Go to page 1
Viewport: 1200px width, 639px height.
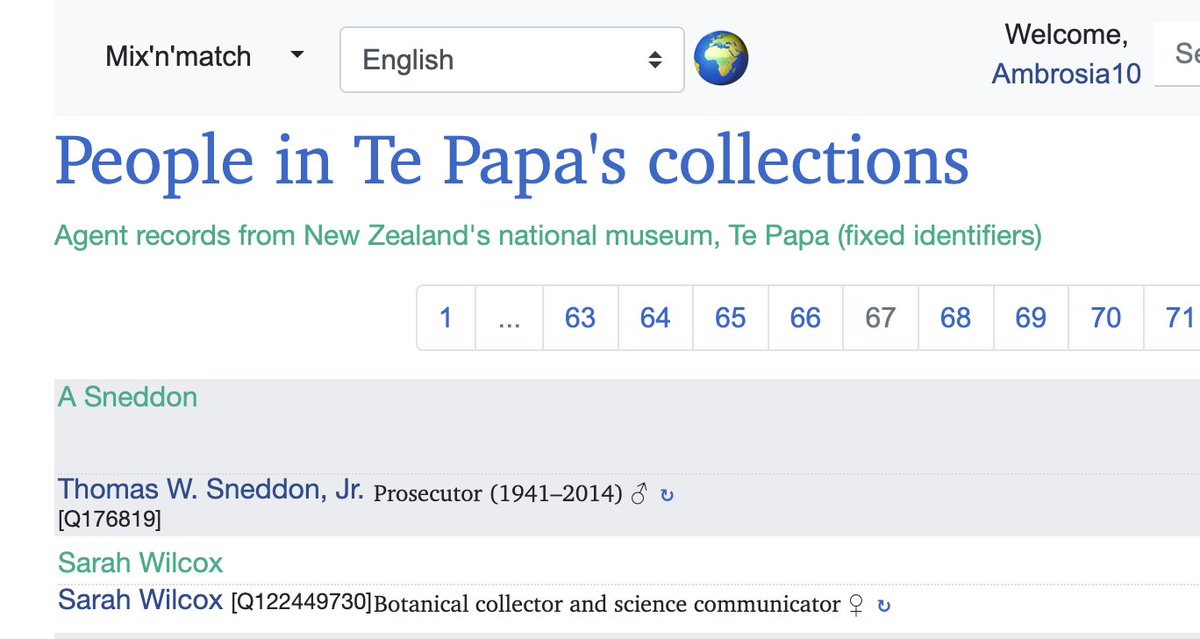(446, 318)
